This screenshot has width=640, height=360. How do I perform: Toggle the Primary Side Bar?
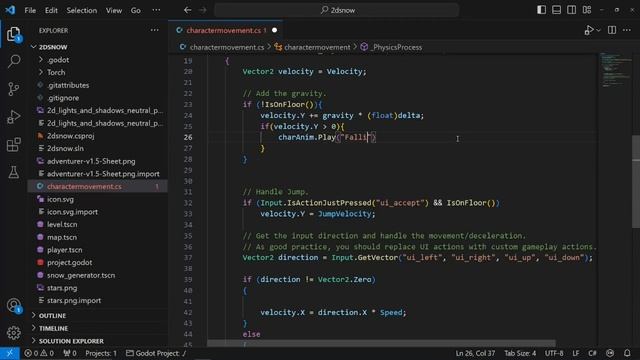[x=541, y=10]
